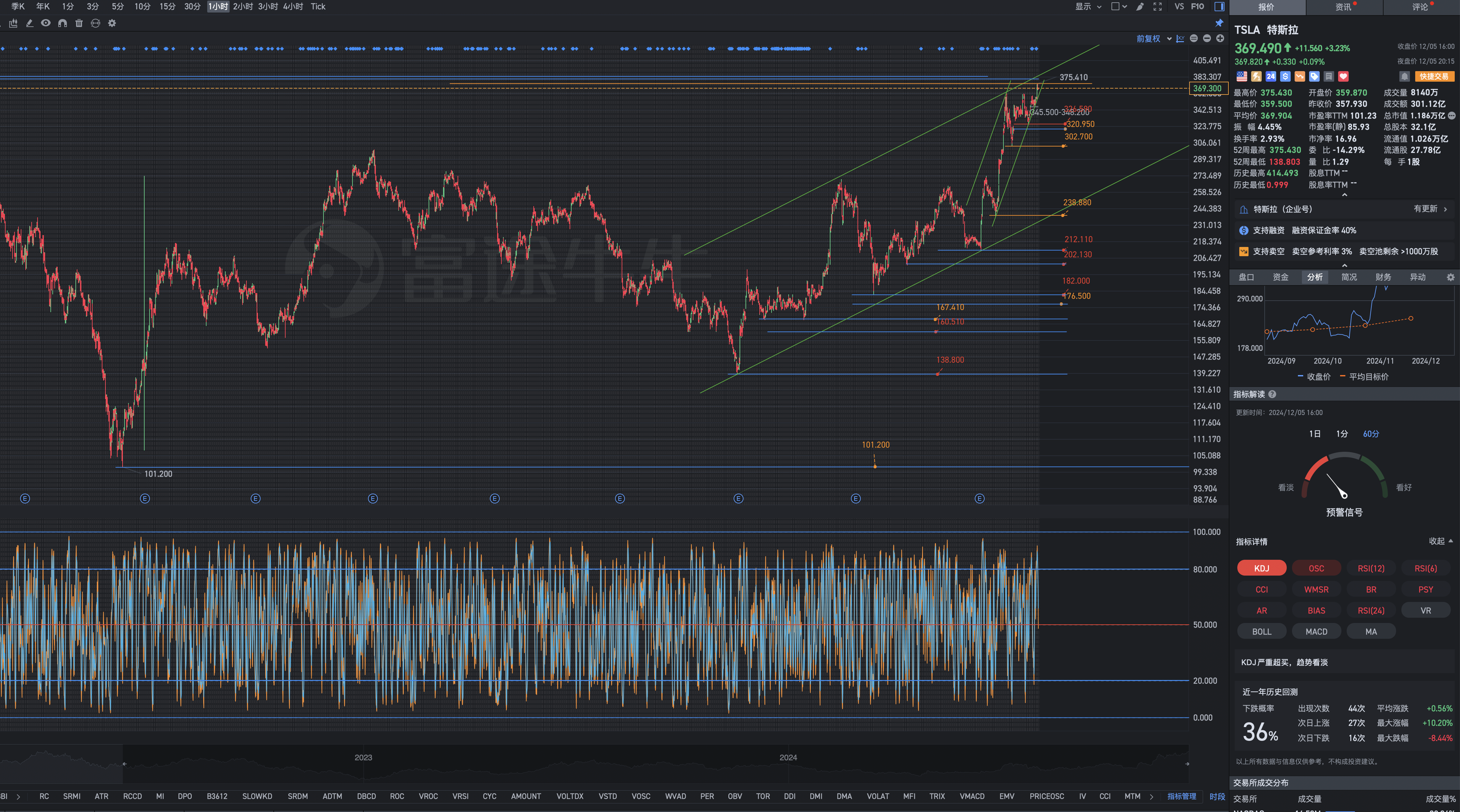
Task: Select the SLOWKD indicator in bottom bar
Action: pyautogui.click(x=257, y=796)
